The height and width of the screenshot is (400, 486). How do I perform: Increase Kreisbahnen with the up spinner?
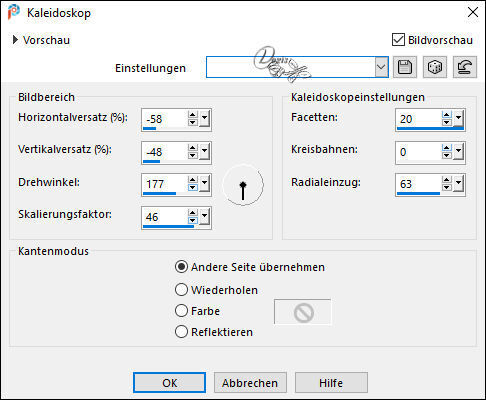pyautogui.click(x=447, y=147)
